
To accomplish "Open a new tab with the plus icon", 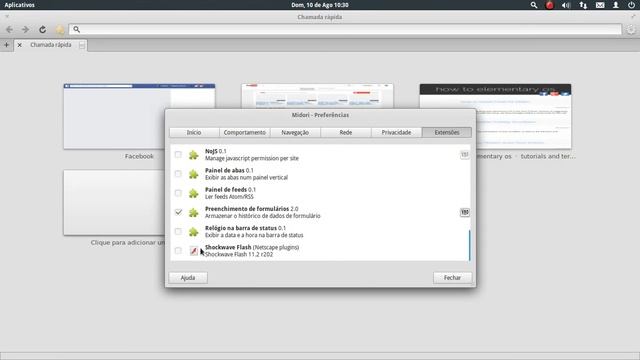I will pyautogui.click(x=7, y=45).
